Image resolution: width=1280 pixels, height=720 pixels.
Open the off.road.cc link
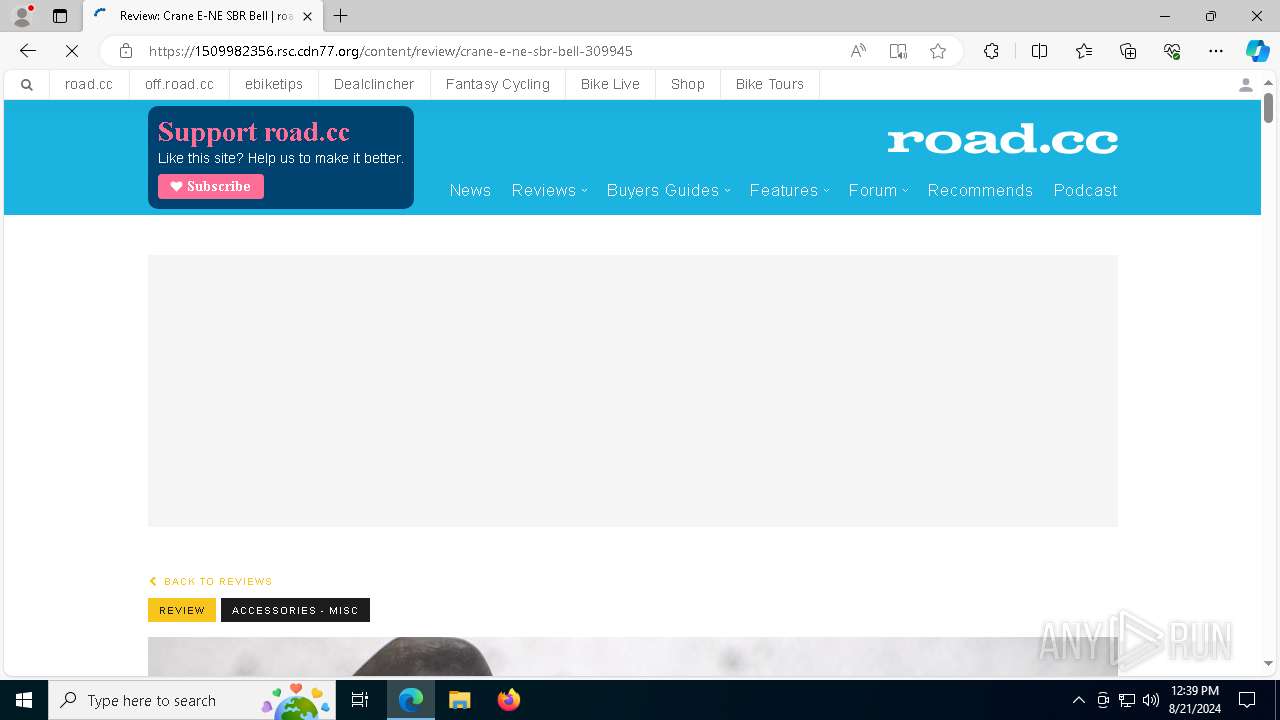click(179, 84)
